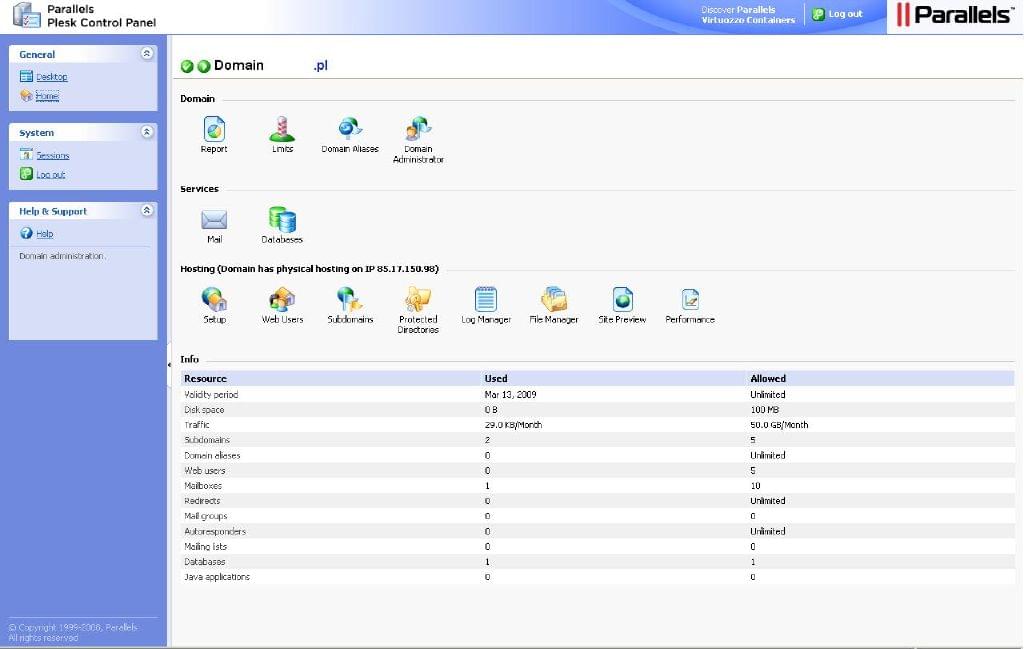Open Discover Parallels Virtuozzo Containers link

coord(748,15)
